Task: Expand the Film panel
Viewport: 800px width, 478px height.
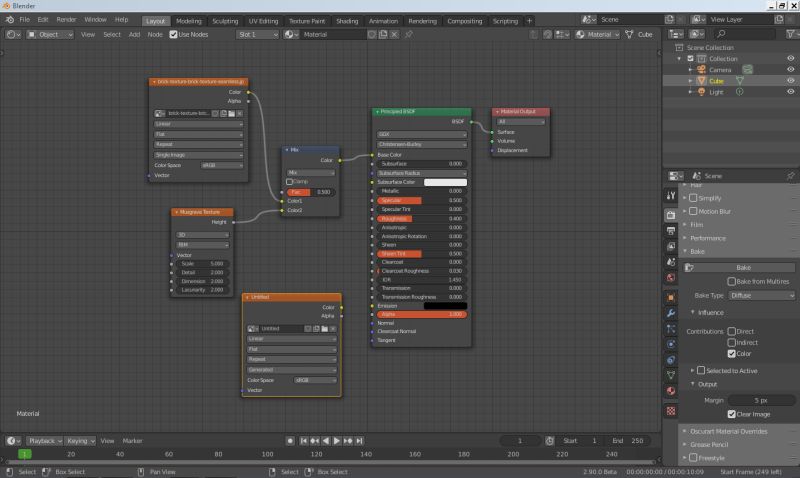Action: [x=696, y=225]
